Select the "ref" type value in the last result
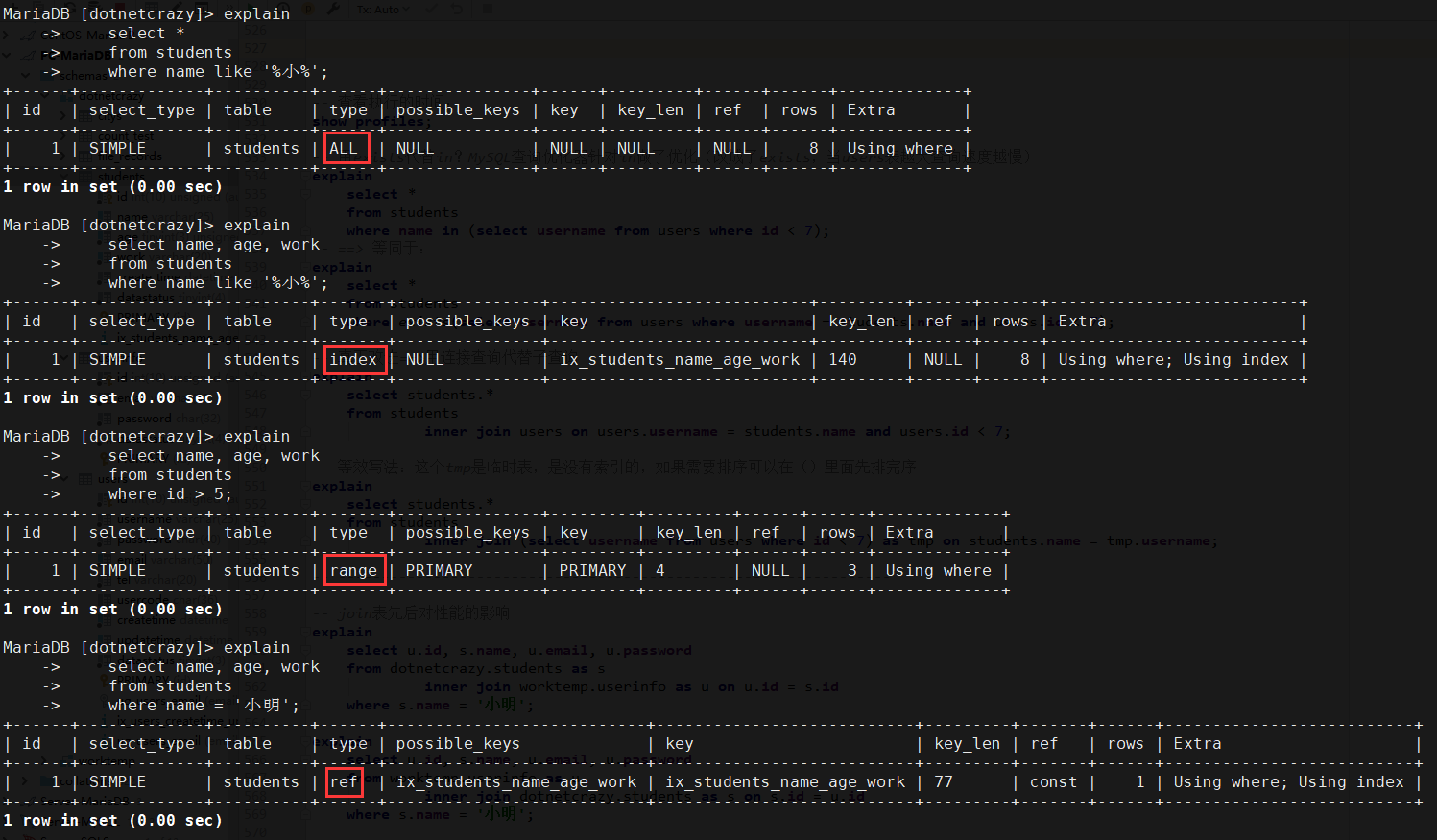This screenshot has width=1437, height=840. pyautogui.click(x=344, y=782)
